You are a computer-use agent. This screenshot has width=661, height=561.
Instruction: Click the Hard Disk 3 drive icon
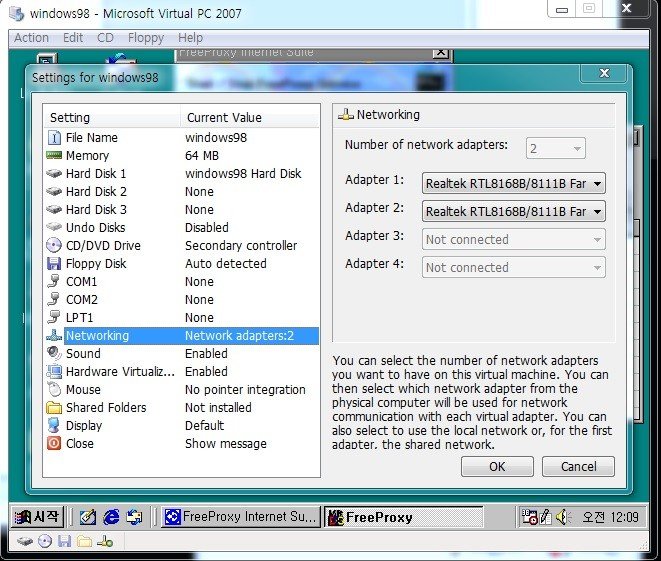tap(54, 209)
